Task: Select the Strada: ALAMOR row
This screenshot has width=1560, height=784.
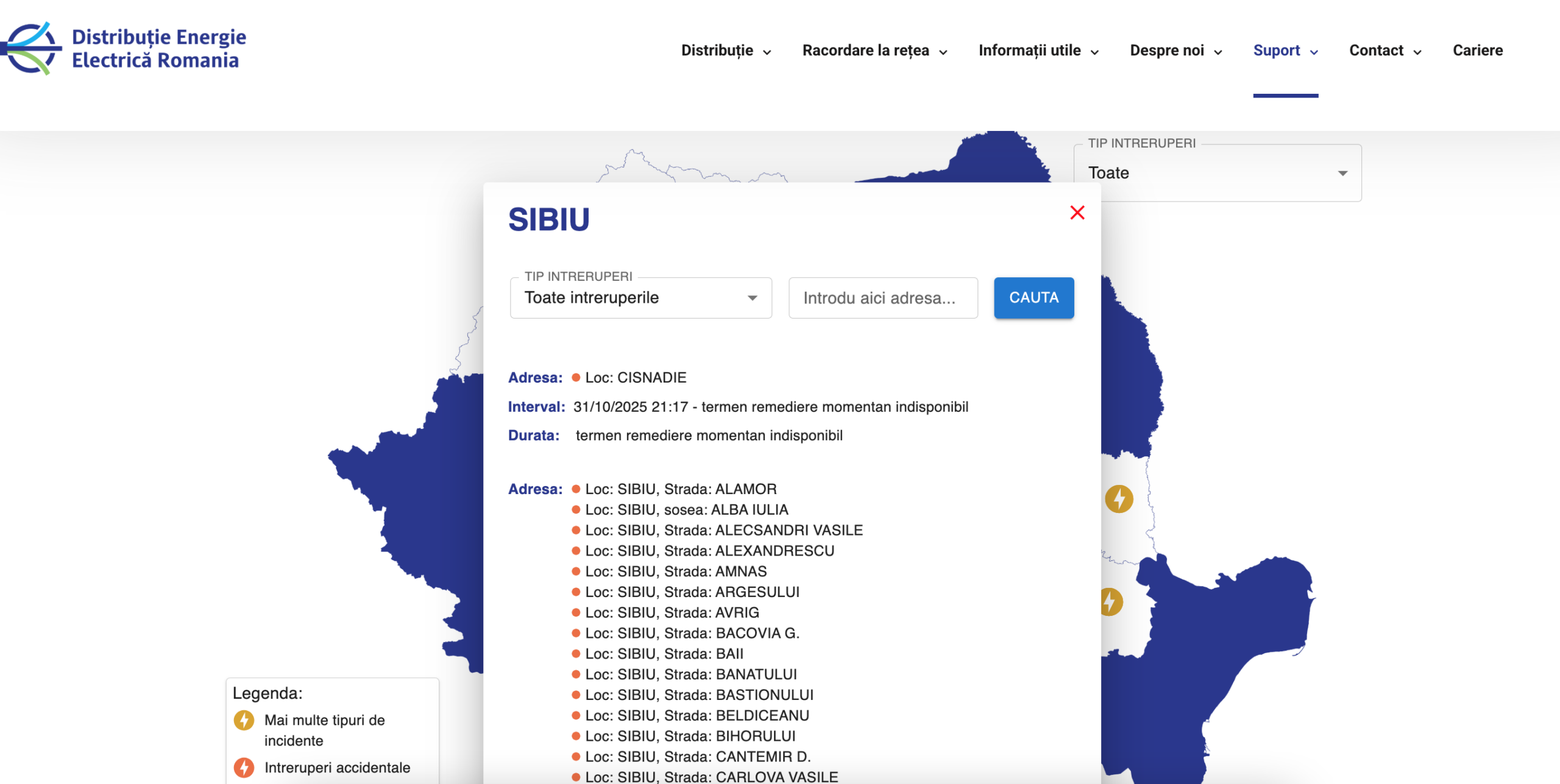Action: tap(674, 489)
